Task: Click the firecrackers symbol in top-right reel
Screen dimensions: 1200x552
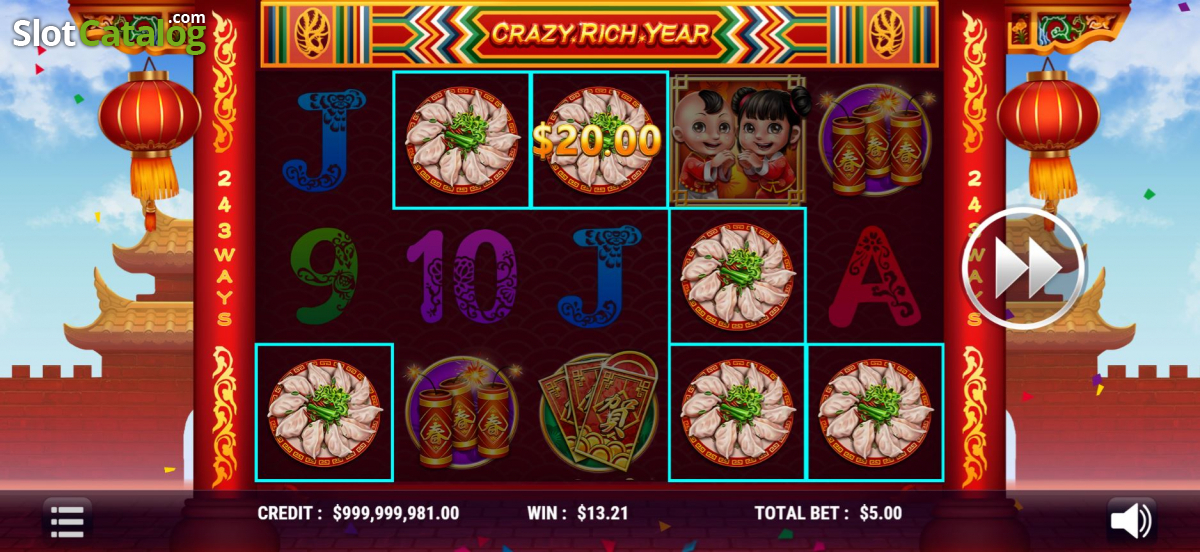Action: coord(875,140)
